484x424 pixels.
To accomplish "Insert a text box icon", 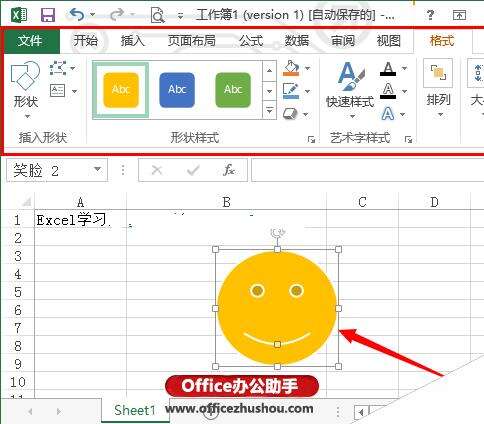I will click(58, 90).
